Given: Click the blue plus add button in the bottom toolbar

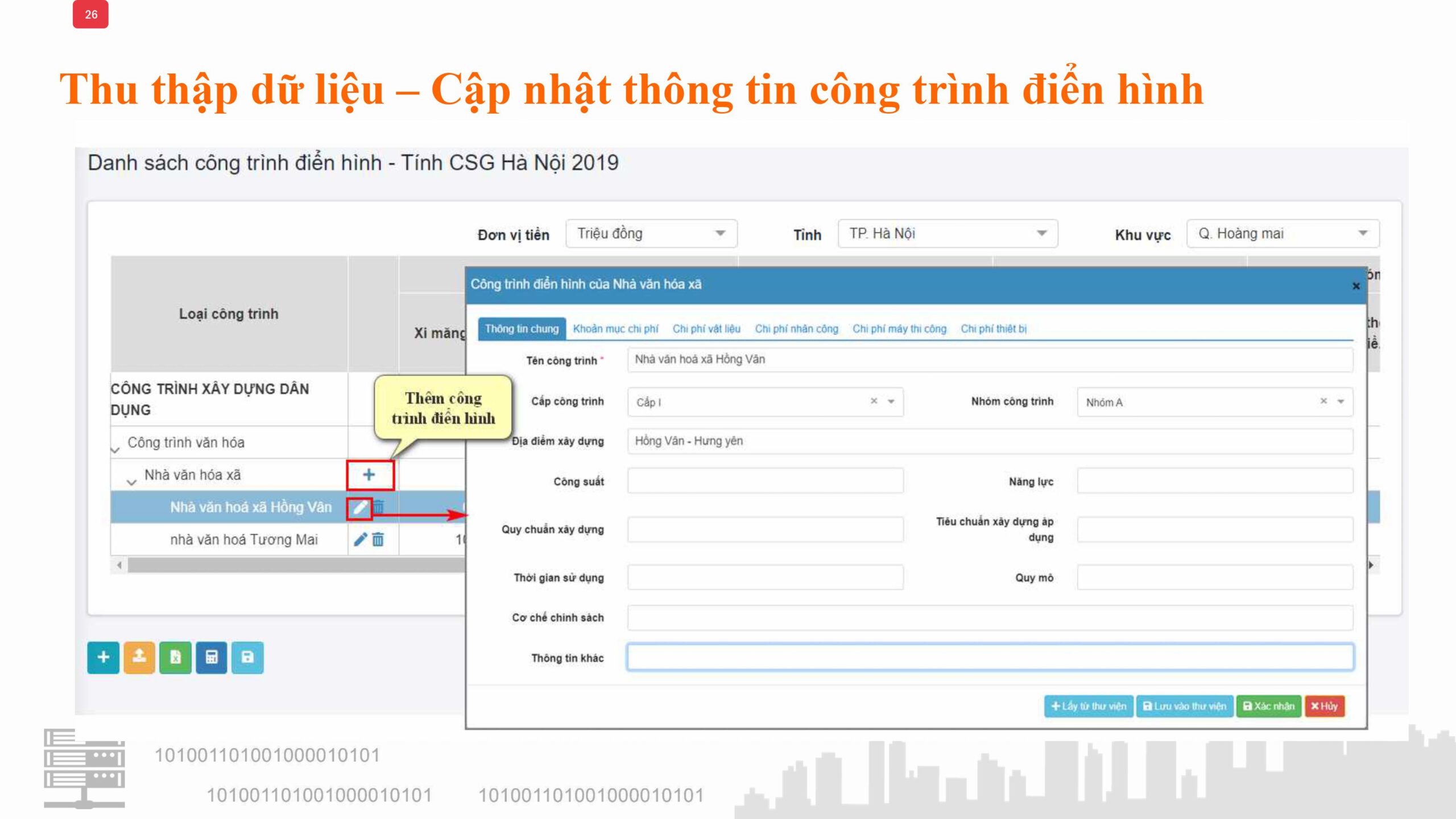Looking at the screenshot, I should [103, 657].
